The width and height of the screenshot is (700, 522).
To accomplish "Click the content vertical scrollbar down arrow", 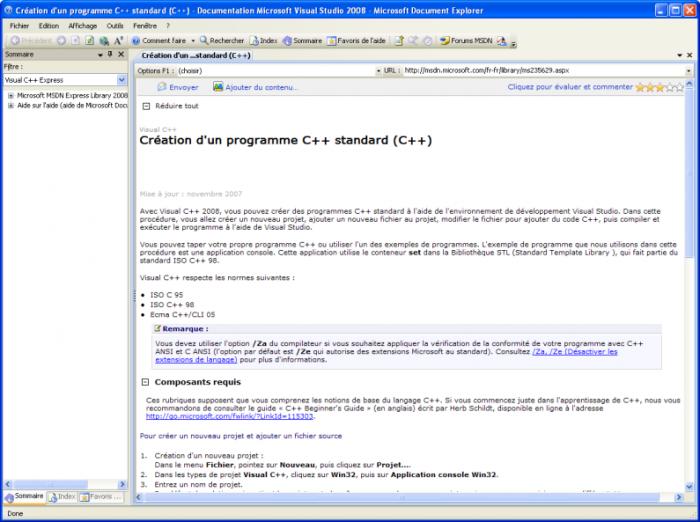I will tap(689, 487).
